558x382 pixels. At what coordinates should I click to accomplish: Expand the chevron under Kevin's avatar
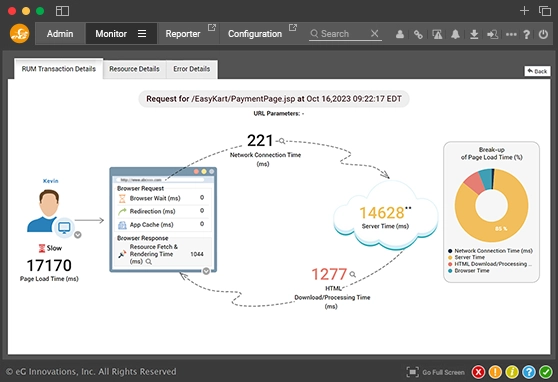(x=78, y=235)
